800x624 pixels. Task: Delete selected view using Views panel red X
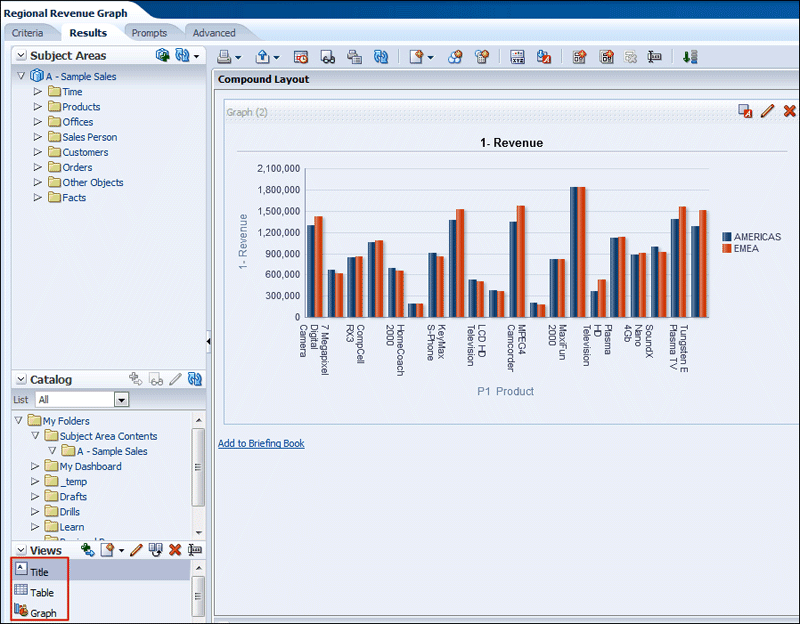[175, 550]
